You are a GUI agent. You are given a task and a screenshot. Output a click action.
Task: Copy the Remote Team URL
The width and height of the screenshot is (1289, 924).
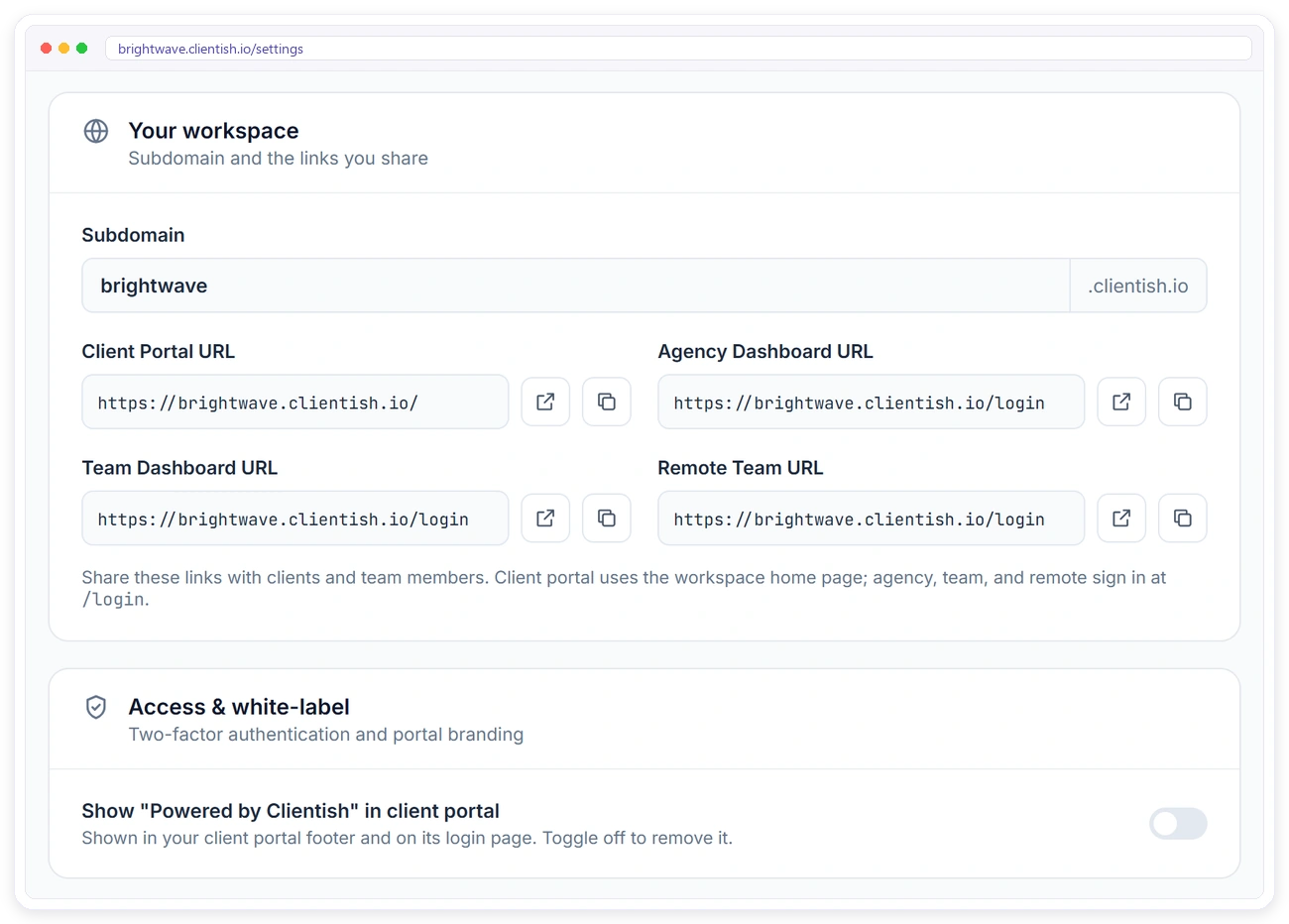click(x=1183, y=518)
